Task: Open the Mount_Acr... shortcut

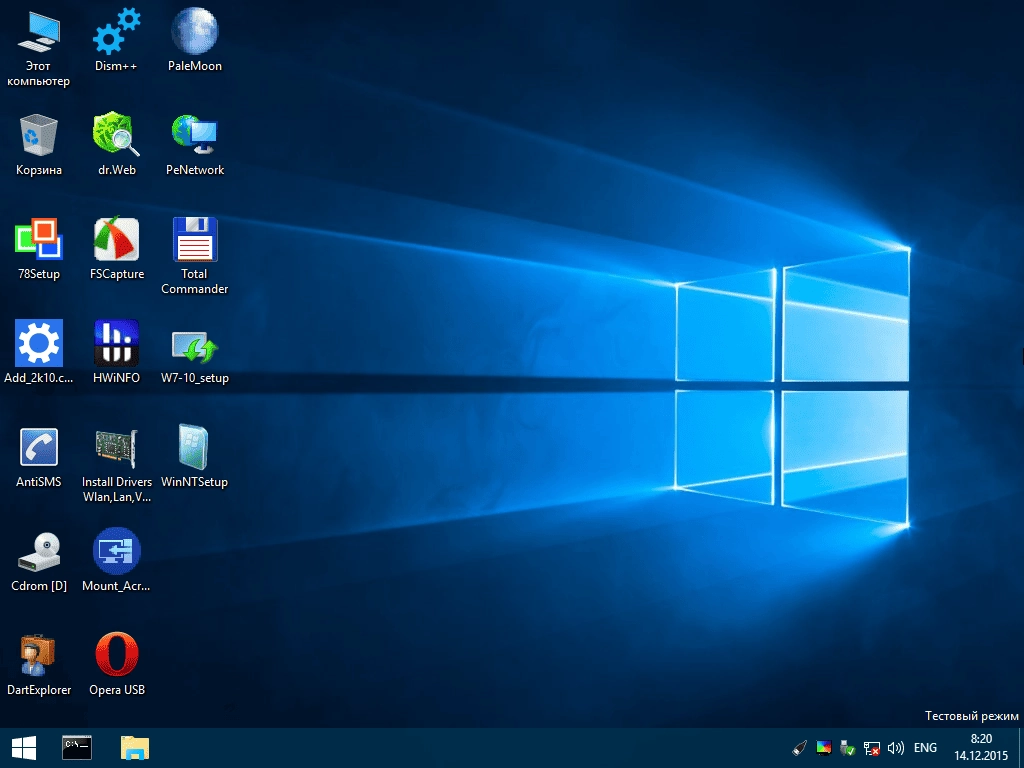Action: pyautogui.click(x=116, y=551)
